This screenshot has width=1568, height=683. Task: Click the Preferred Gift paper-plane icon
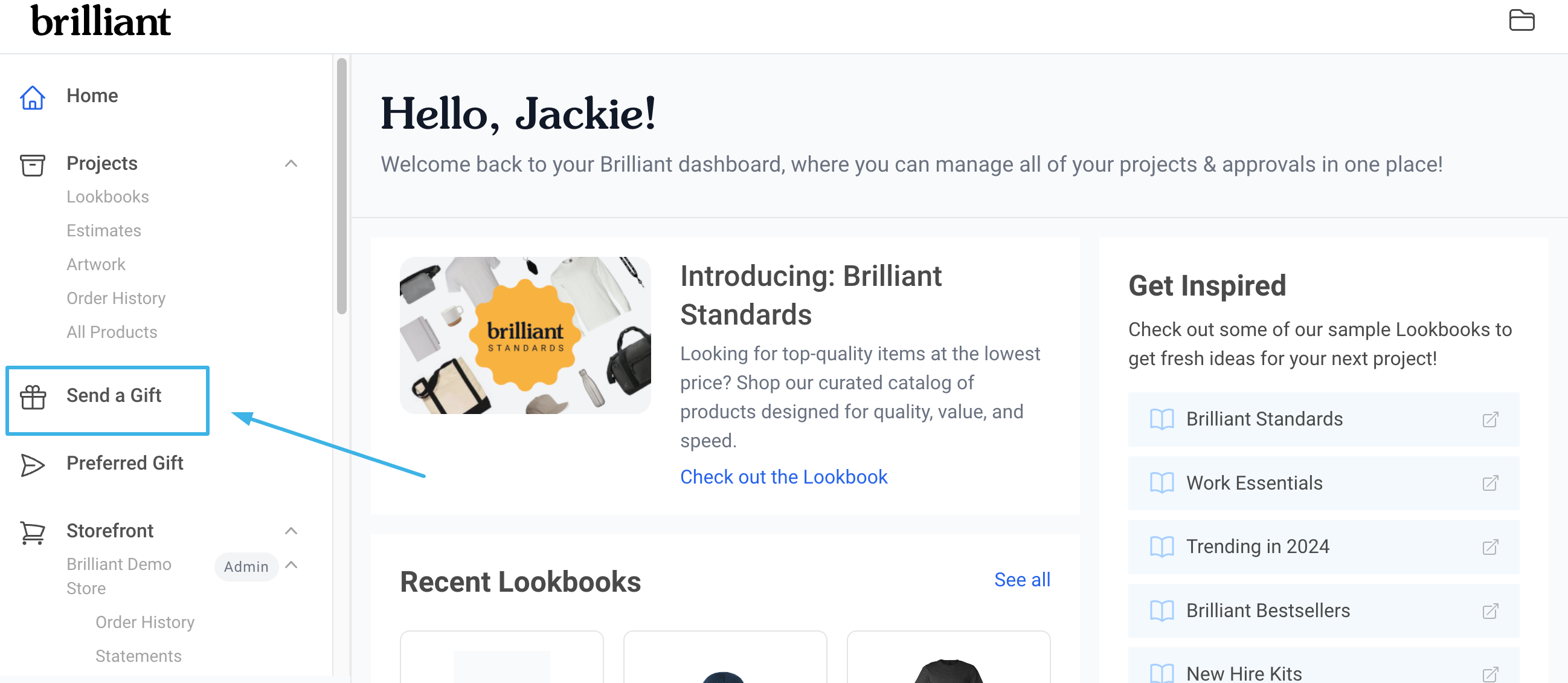(32, 465)
